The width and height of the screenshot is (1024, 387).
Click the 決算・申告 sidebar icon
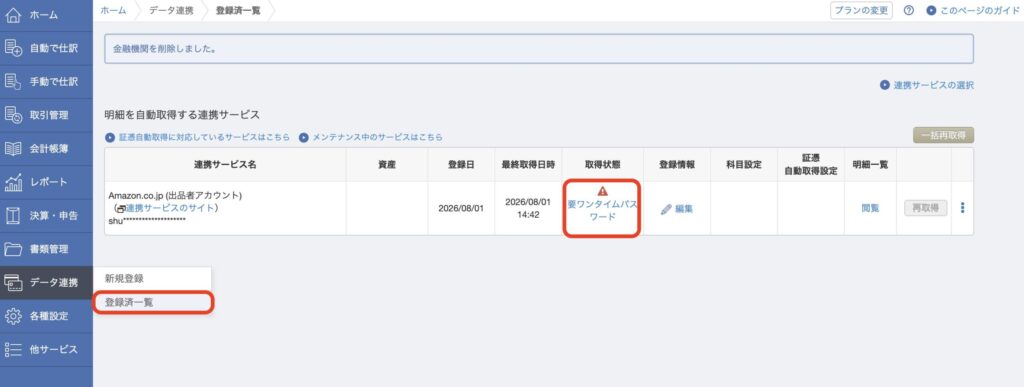click(x=13, y=215)
